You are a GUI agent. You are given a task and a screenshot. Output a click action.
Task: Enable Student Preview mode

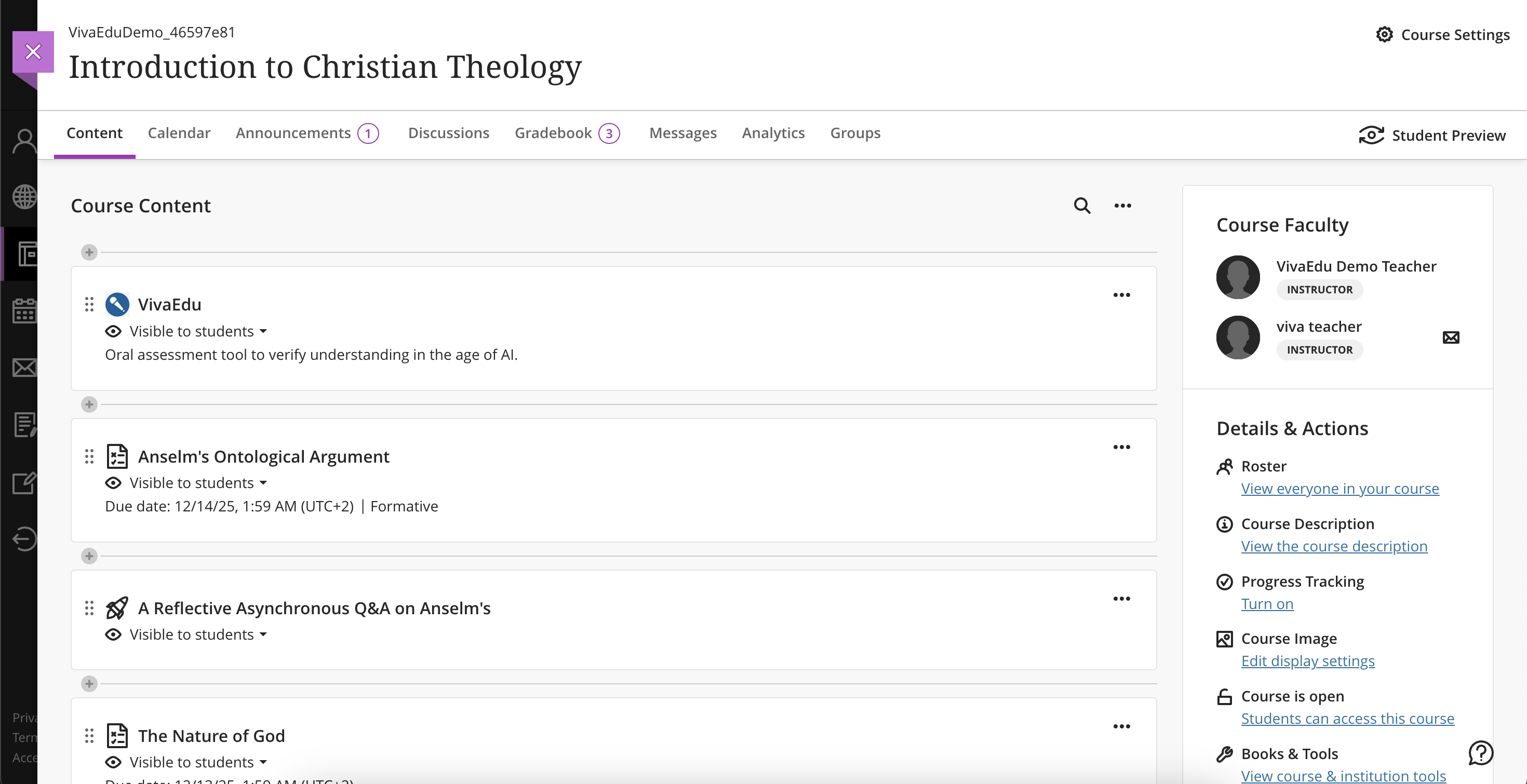1431,135
